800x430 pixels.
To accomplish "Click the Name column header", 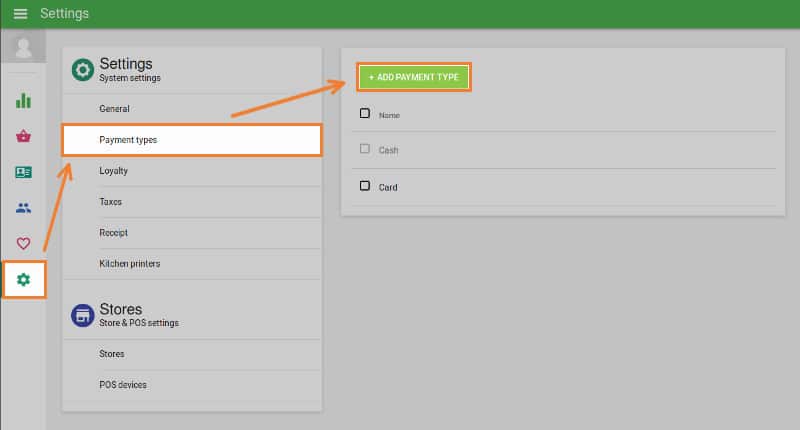I will click(x=389, y=116).
